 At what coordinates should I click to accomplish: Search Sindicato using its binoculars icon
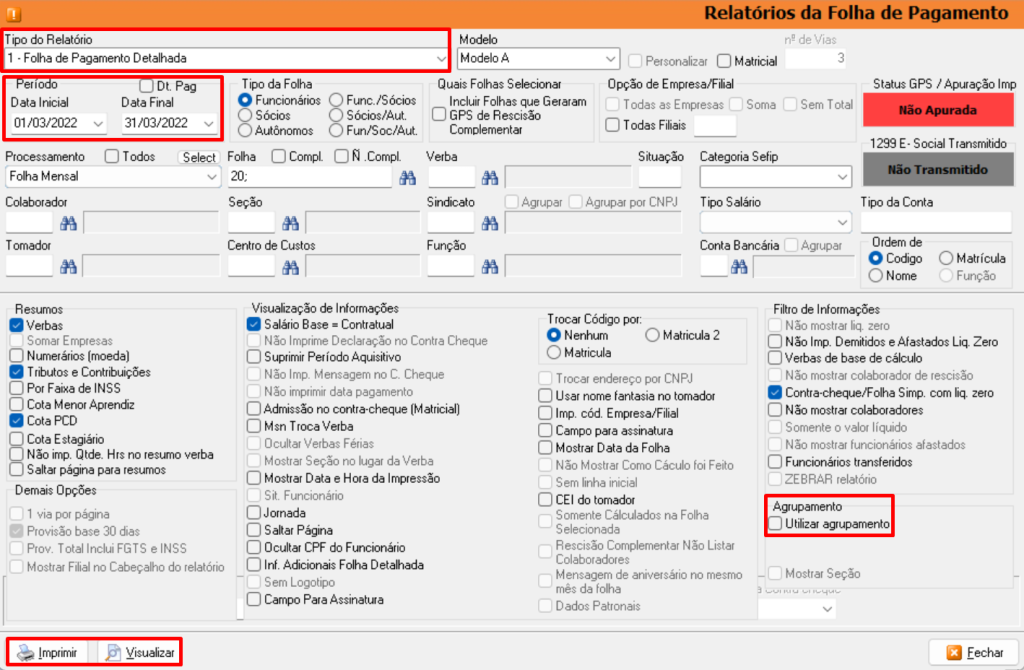click(490, 222)
